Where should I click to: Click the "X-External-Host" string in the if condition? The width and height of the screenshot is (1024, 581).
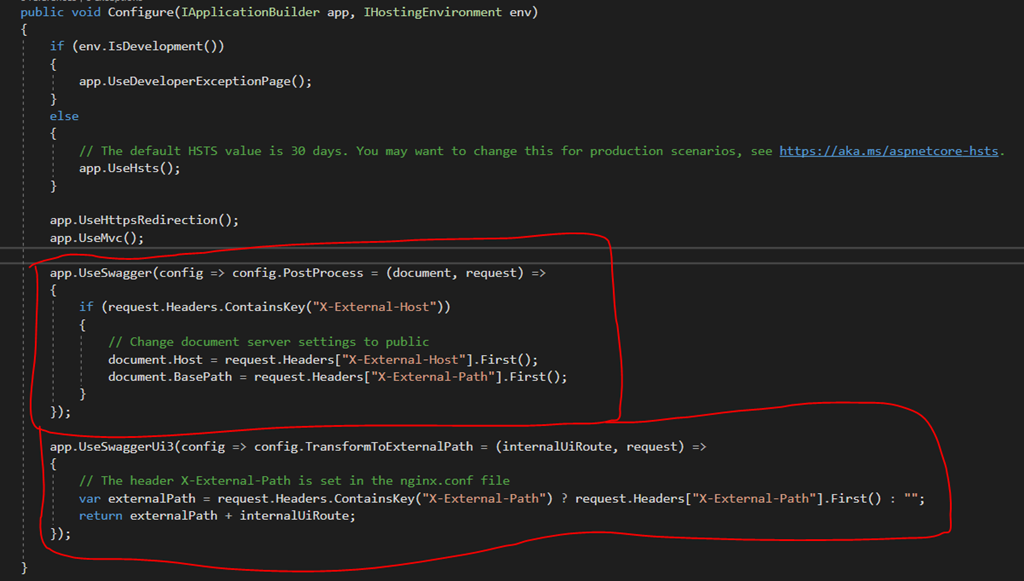[x=374, y=307]
